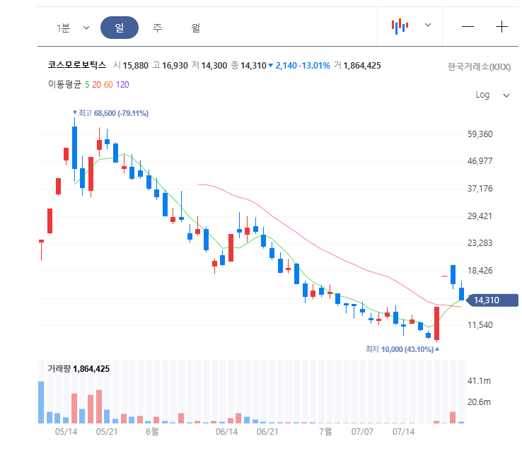The height and width of the screenshot is (451, 522).
Task: Click the 최저 10,000 low marker
Action: point(402,349)
